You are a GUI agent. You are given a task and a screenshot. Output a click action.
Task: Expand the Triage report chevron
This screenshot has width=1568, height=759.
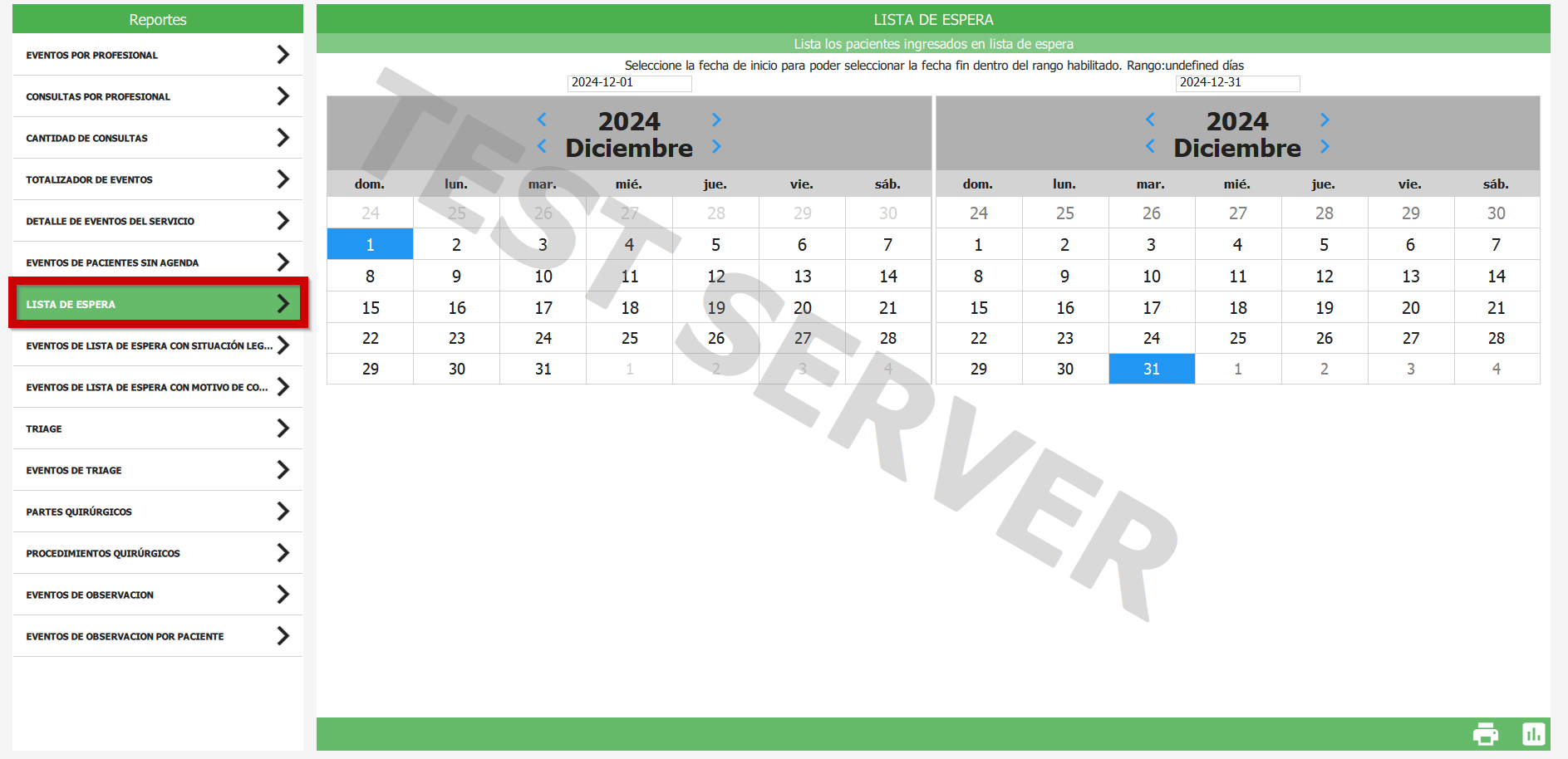click(x=283, y=428)
